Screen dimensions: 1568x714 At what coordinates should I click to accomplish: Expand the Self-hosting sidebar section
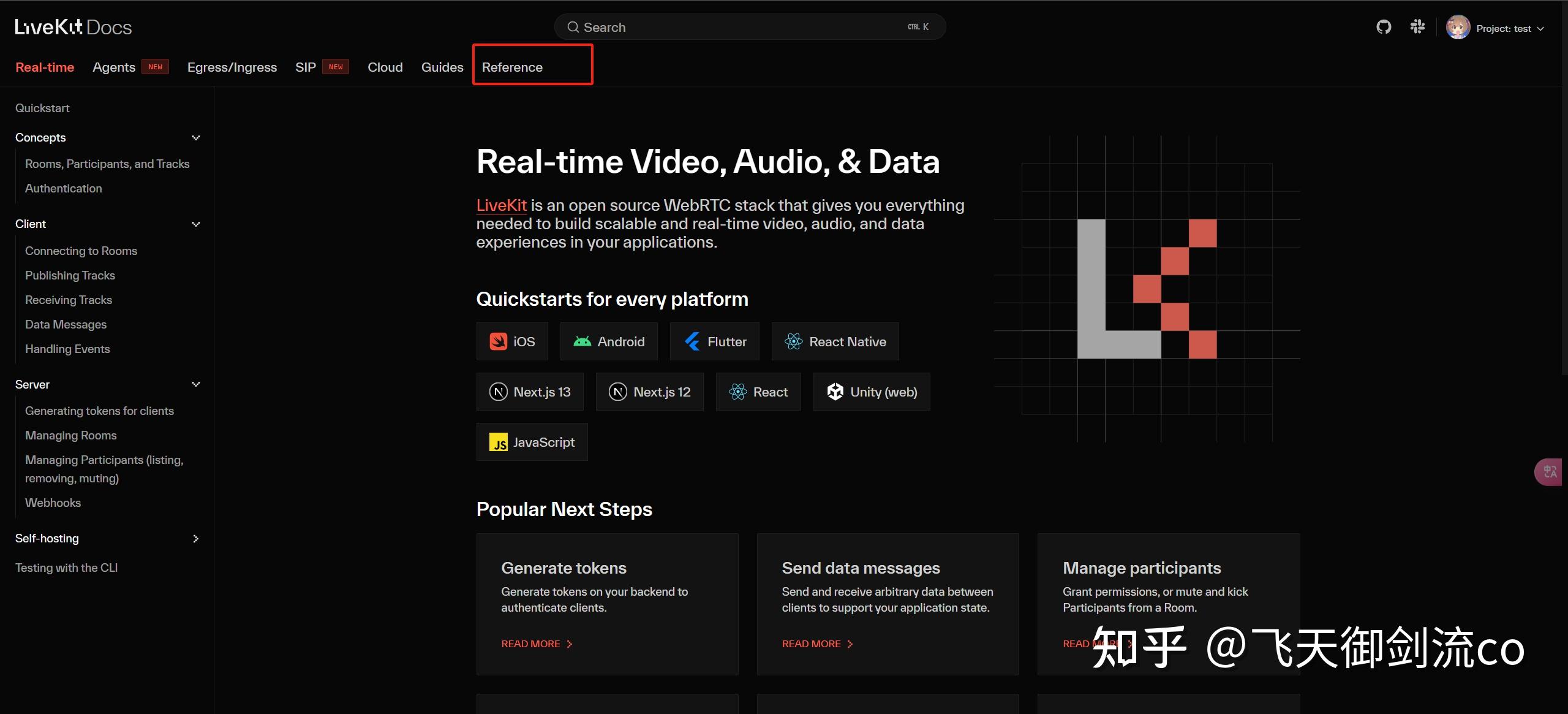pyautogui.click(x=196, y=539)
